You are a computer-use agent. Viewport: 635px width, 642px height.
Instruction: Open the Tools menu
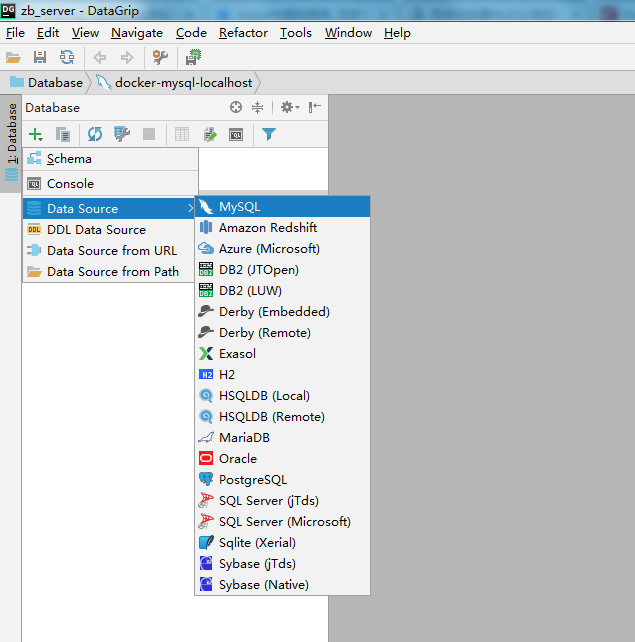296,33
